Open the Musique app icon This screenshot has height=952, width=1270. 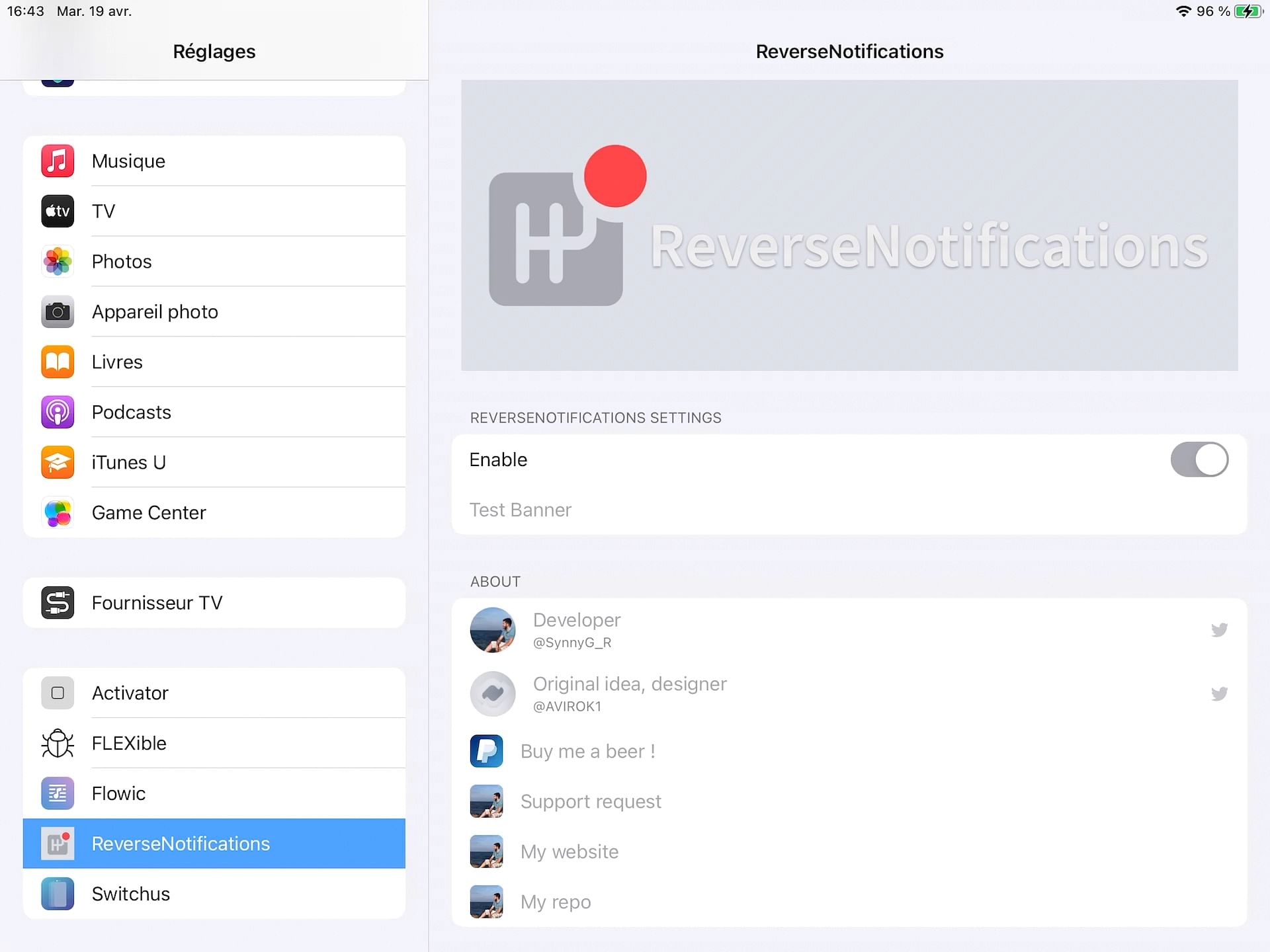pos(58,161)
